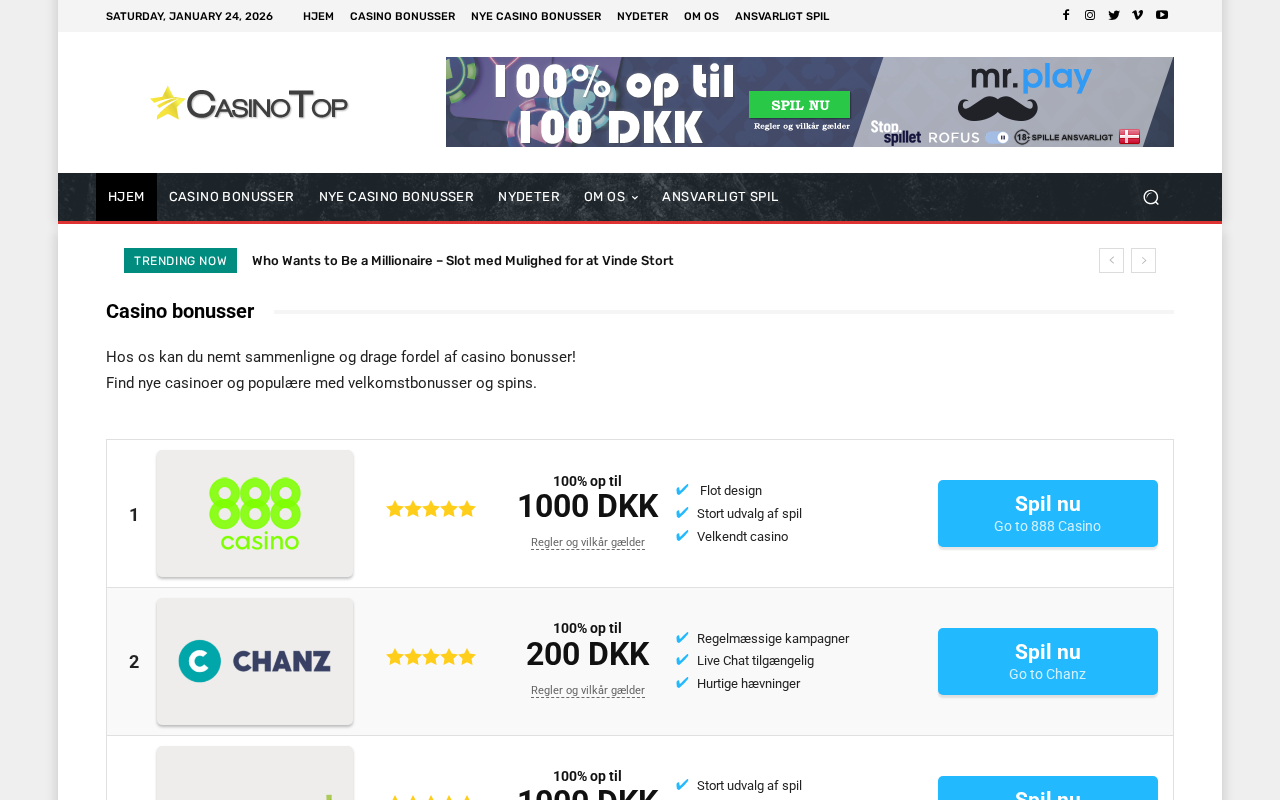
Task: Click the mr.play banner advertisement
Action: click(810, 102)
